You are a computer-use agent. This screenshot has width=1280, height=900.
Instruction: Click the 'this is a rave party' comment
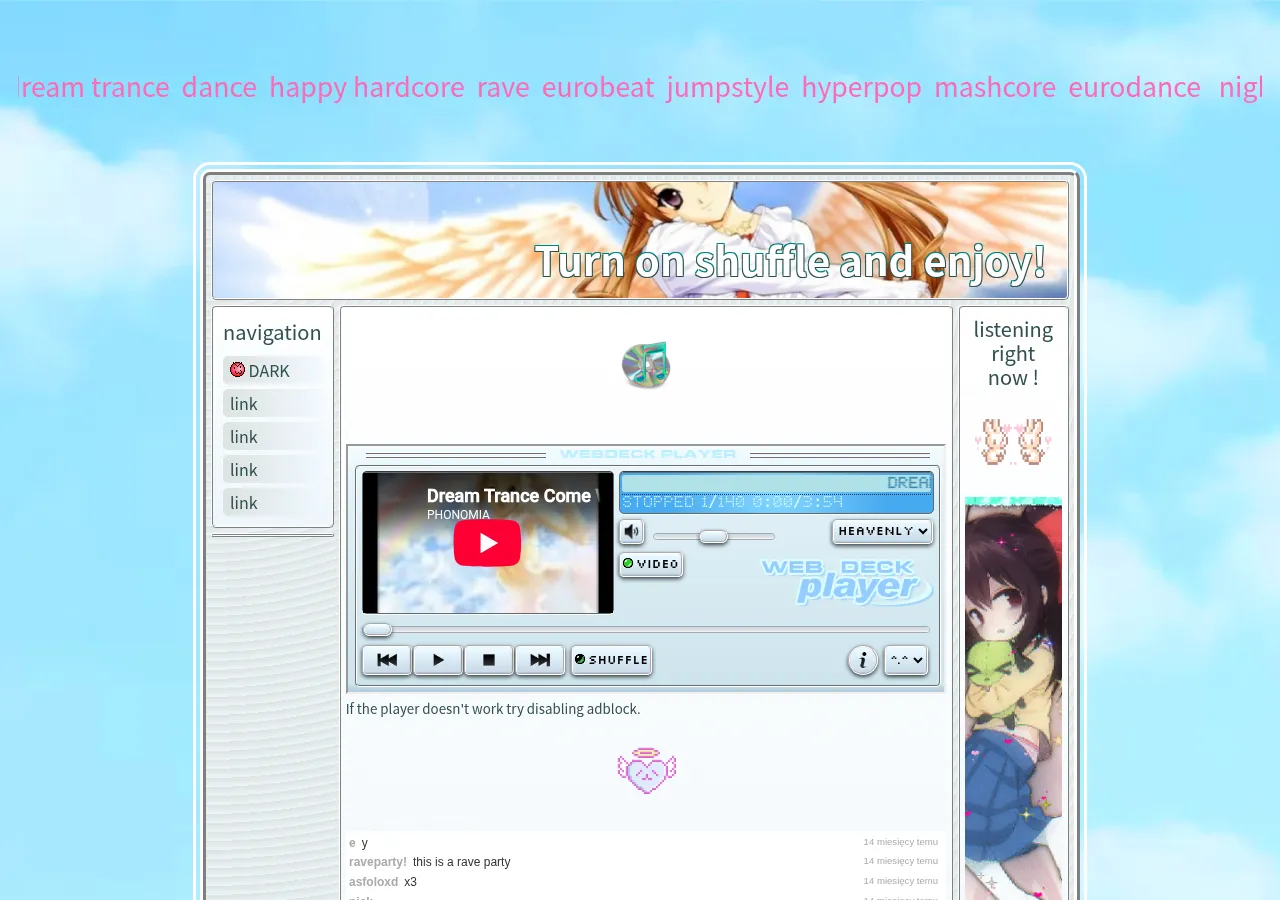(462, 862)
